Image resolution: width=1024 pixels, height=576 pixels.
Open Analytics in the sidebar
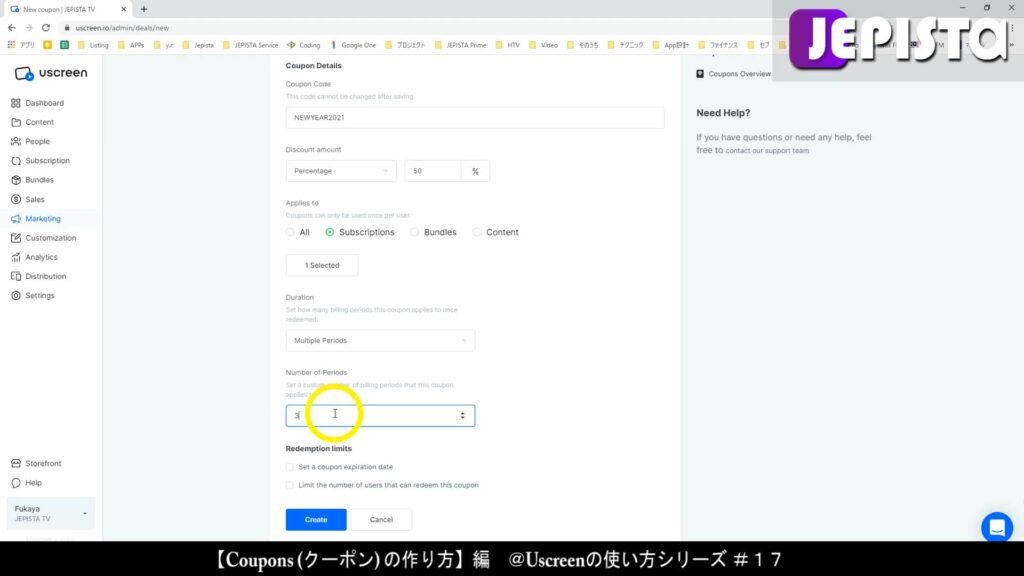(34, 257)
